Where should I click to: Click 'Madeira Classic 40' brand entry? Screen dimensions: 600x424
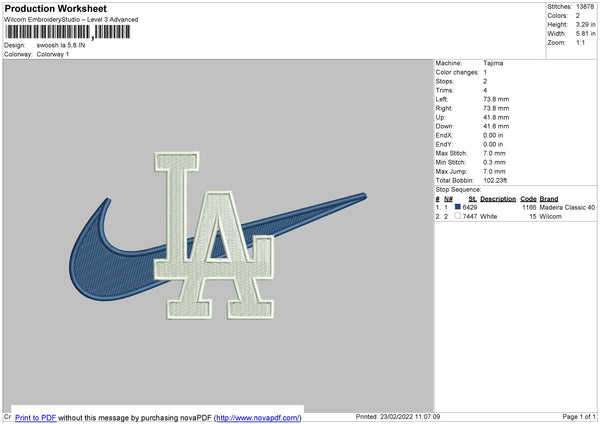coord(567,207)
